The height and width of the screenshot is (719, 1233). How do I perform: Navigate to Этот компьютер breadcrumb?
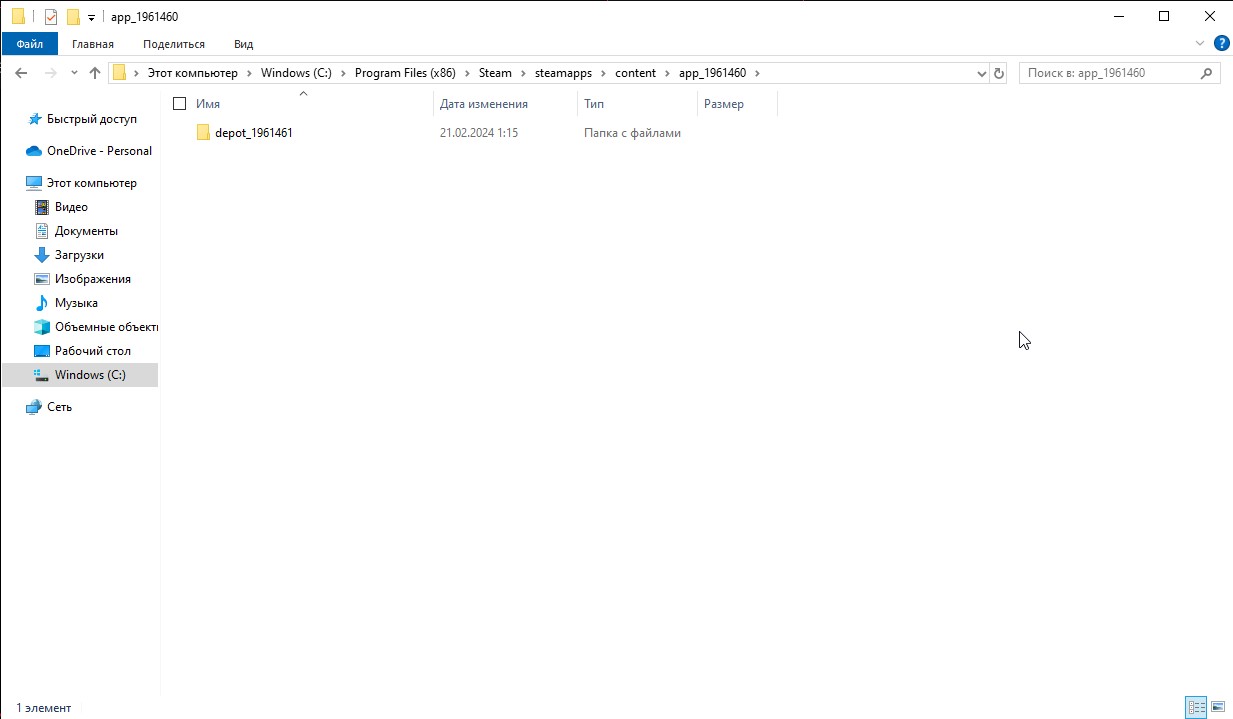(193, 73)
